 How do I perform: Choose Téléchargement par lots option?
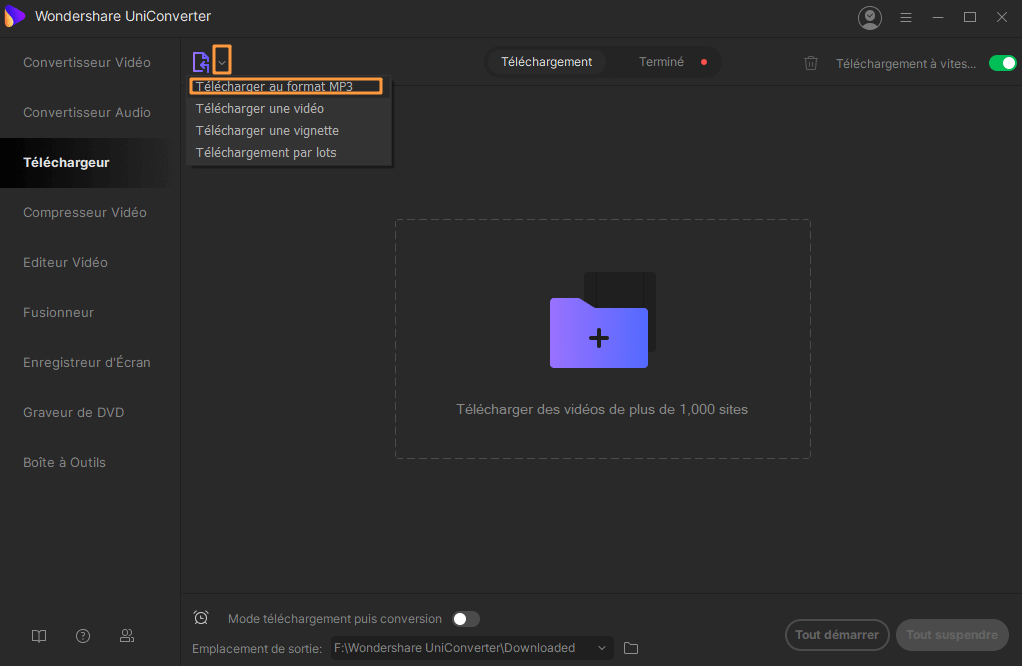coord(266,153)
